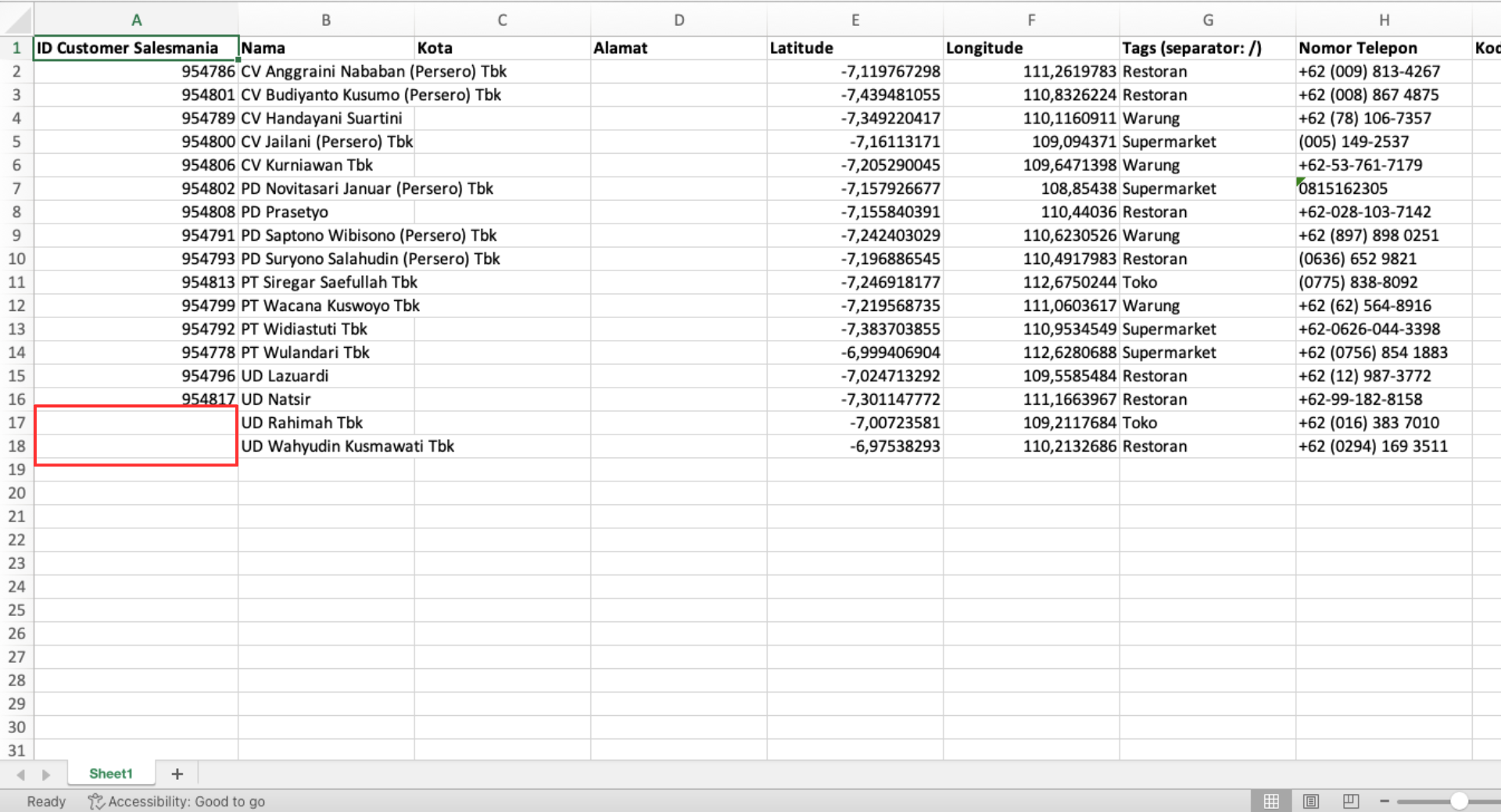Select 'Toko' tag for PT Siregar Saefullah
This screenshot has height=812, width=1501.
1208,282
